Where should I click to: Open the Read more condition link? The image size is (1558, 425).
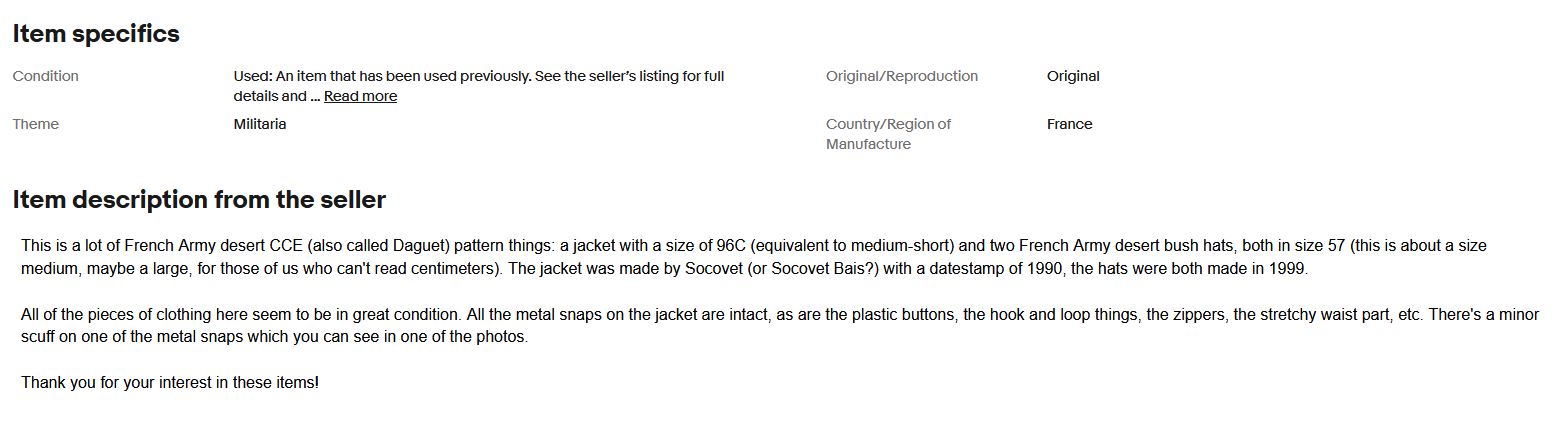[360, 96]
